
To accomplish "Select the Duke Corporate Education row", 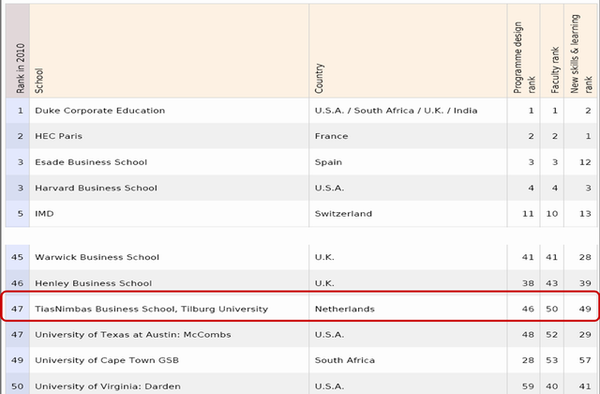I will click(301, 111).
